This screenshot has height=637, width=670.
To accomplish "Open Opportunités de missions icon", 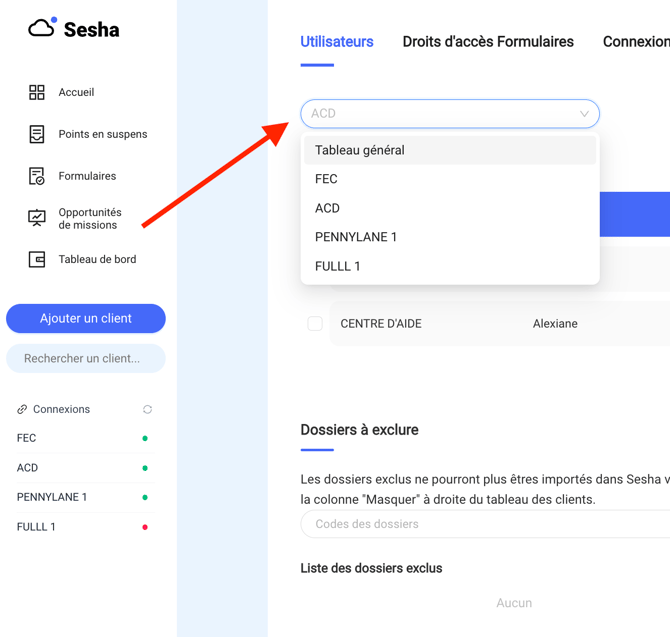I will pos(37,218).
